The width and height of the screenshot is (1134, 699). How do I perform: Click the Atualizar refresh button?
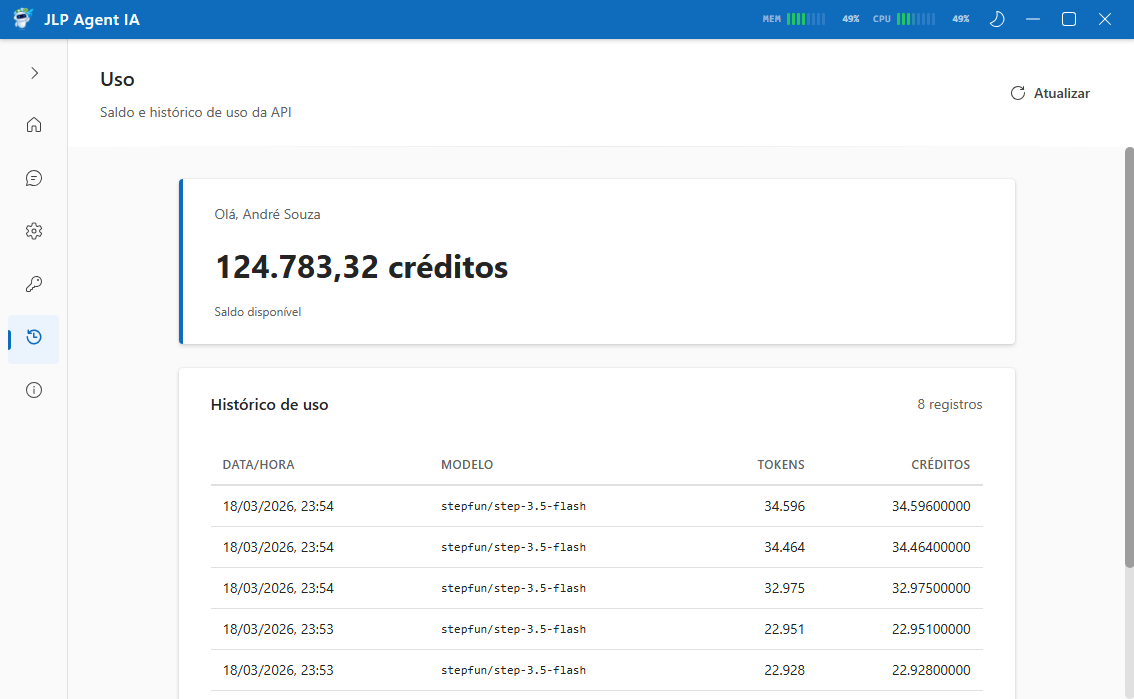pyautogui.click(x=1050, y=93)
